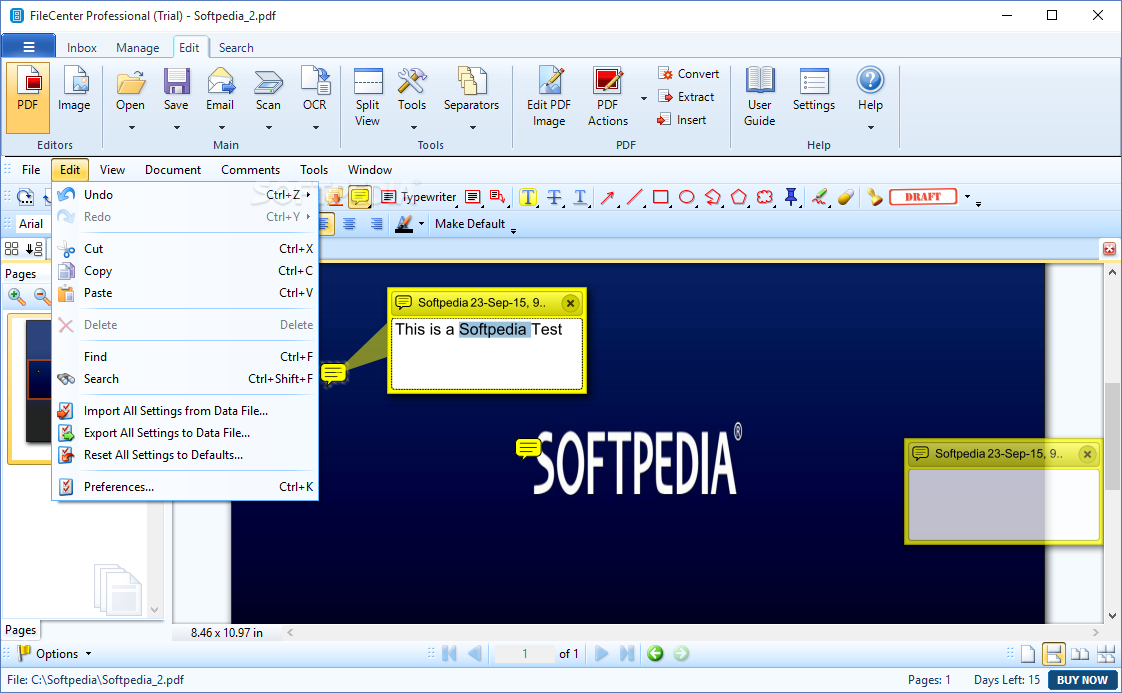Expand the Help dropdown arrow

tap(871, 127)
